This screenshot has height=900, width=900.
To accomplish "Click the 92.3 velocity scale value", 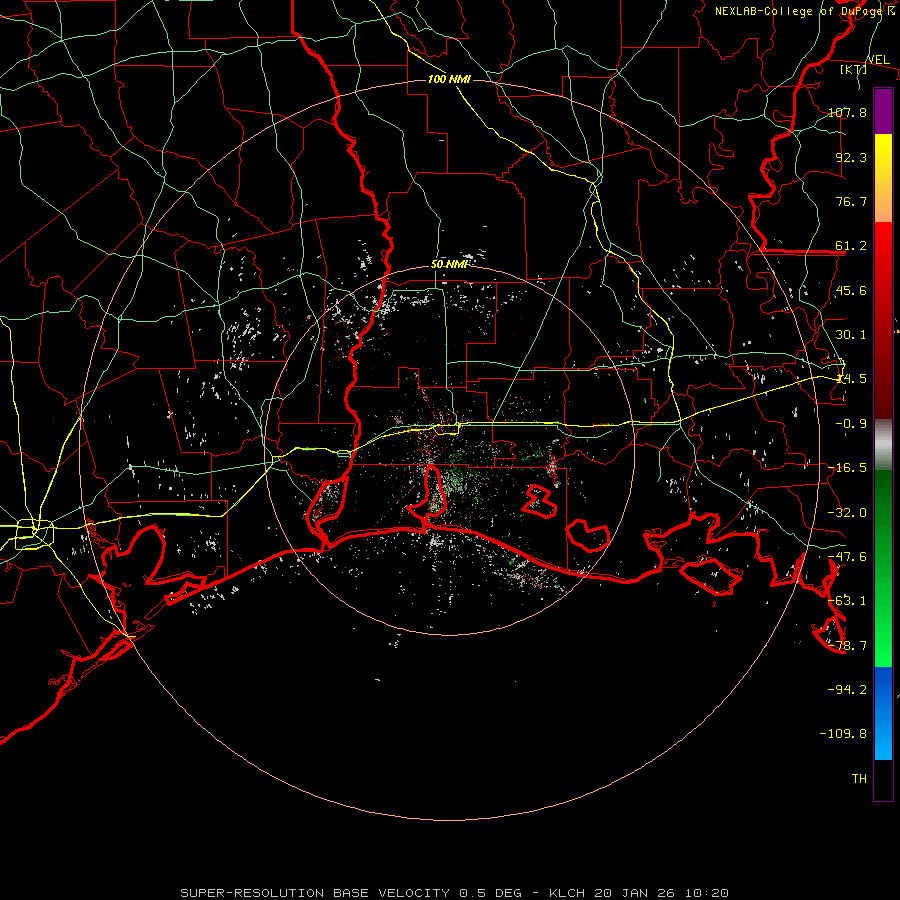I will [x=851, y=157].
